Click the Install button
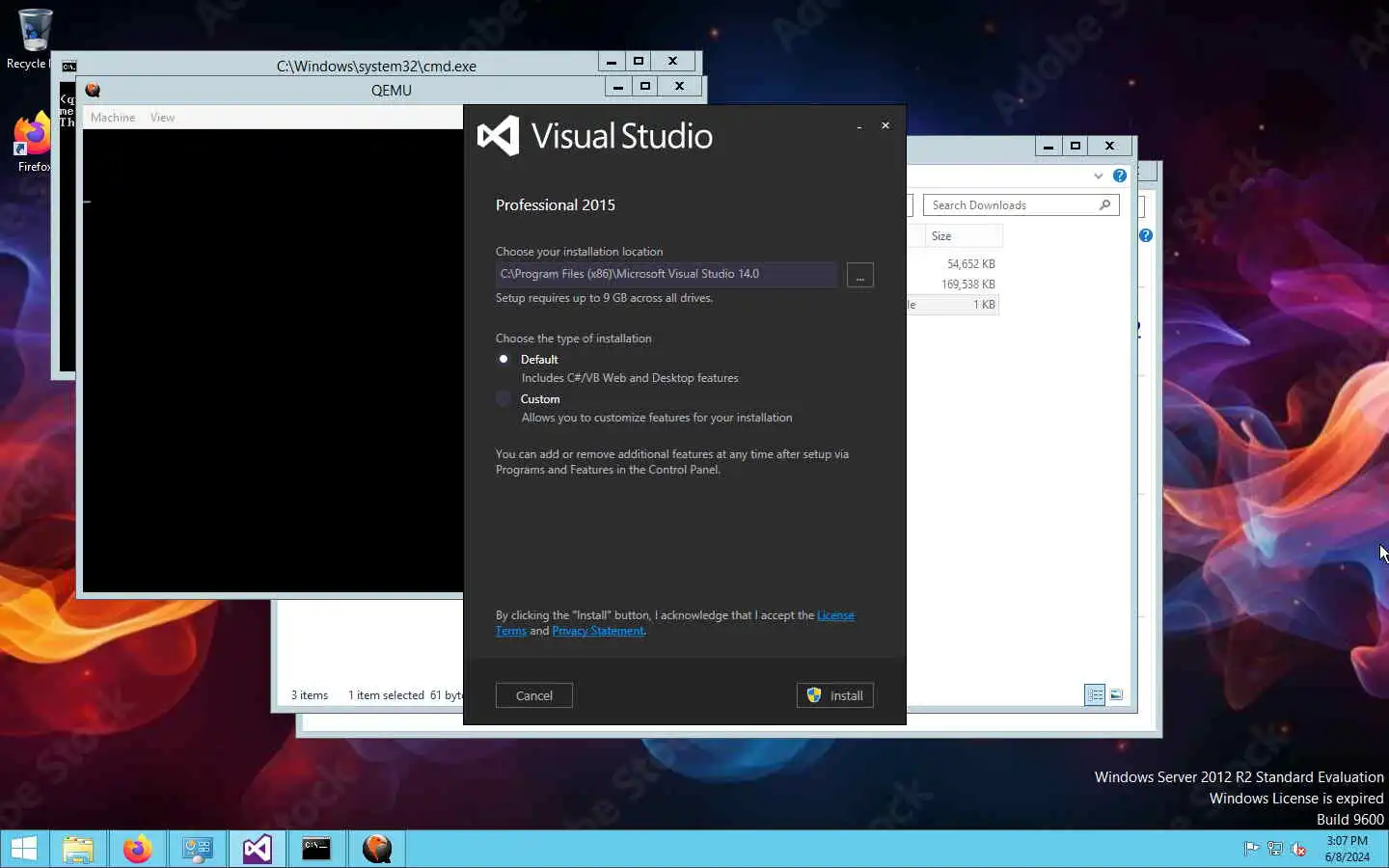Viewport: 1389px width, 868px height. point(835,695)
